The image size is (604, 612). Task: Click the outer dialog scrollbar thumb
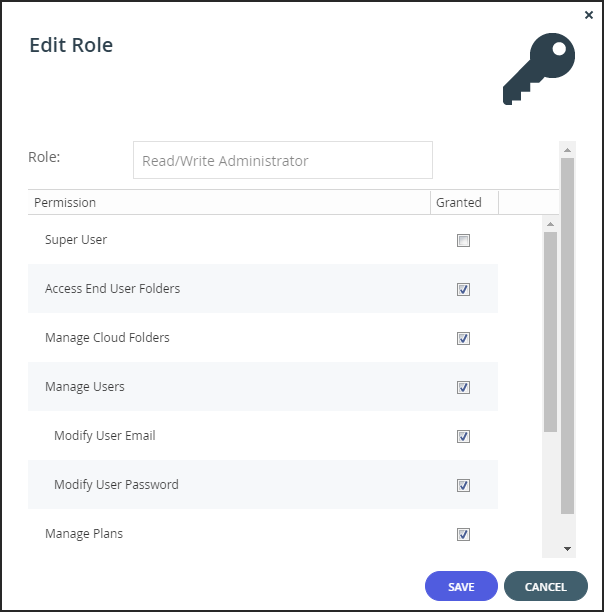tap(567, 336)
